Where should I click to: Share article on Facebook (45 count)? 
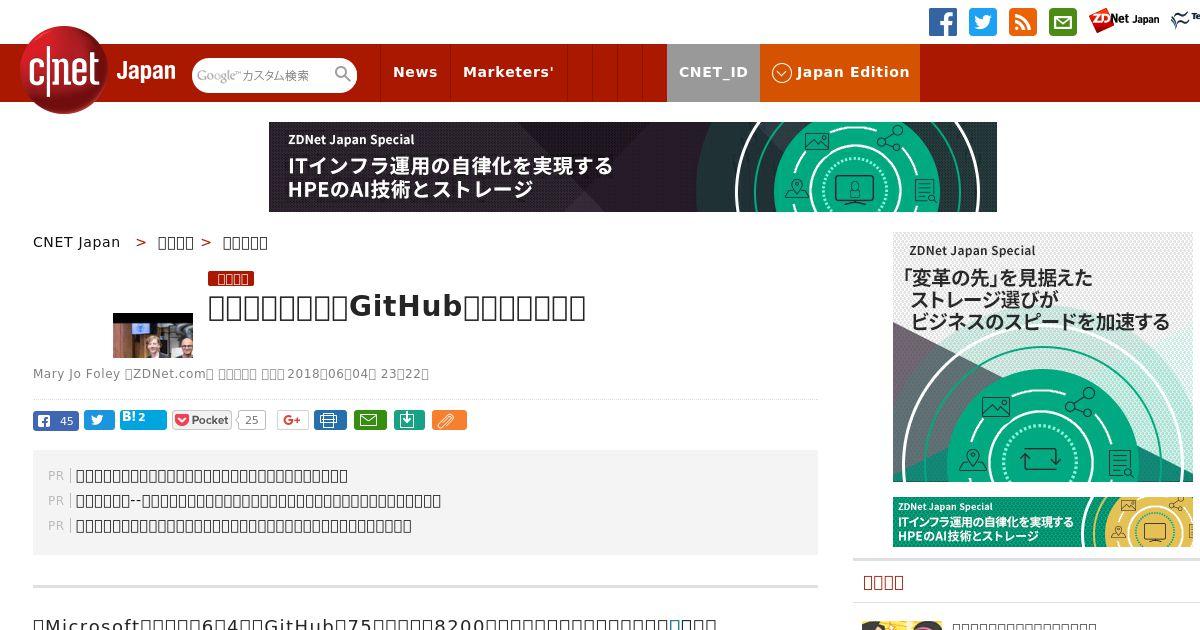(x=56, y=420)
